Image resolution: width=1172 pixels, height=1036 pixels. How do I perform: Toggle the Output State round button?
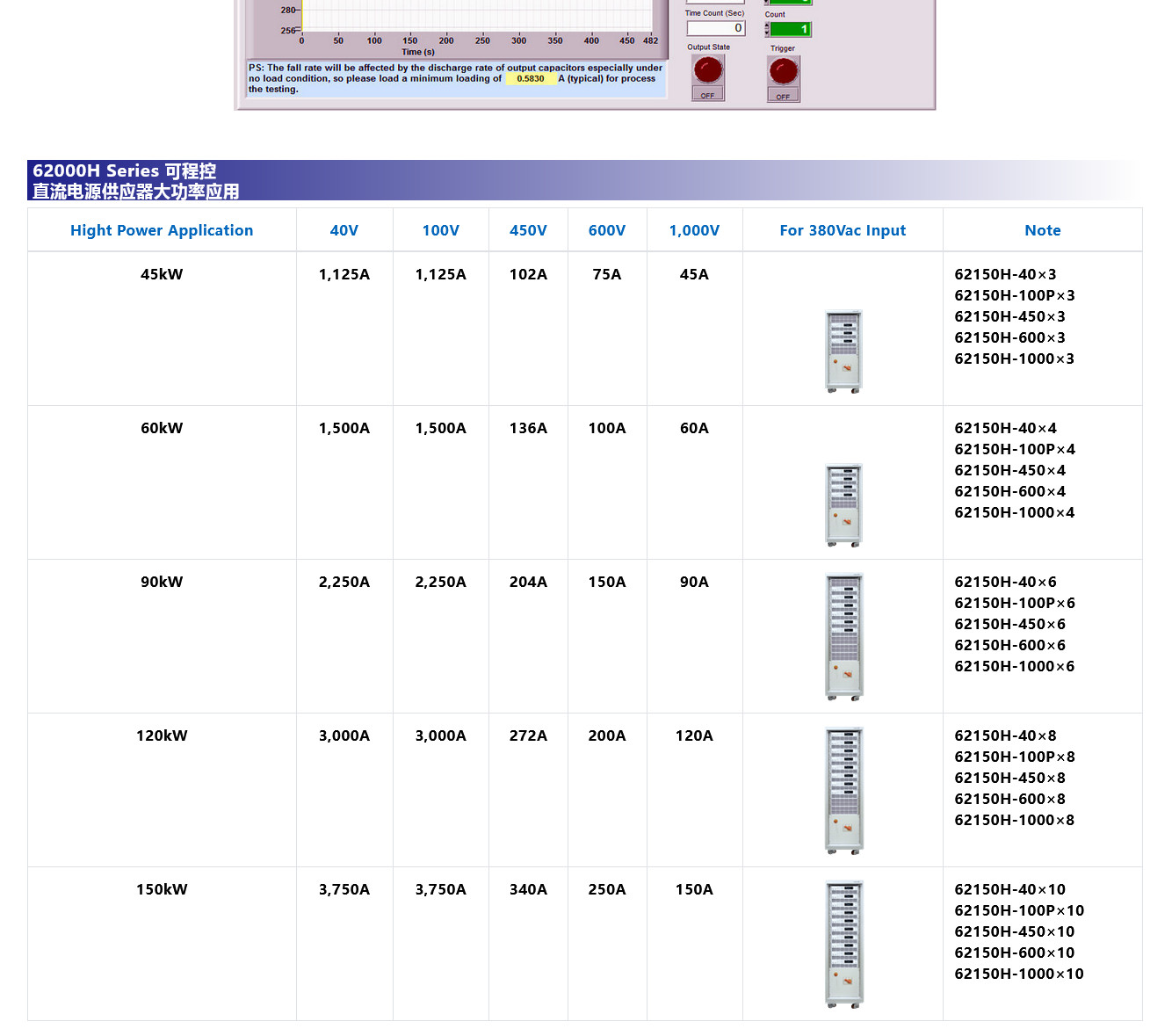tap(708, 69)
